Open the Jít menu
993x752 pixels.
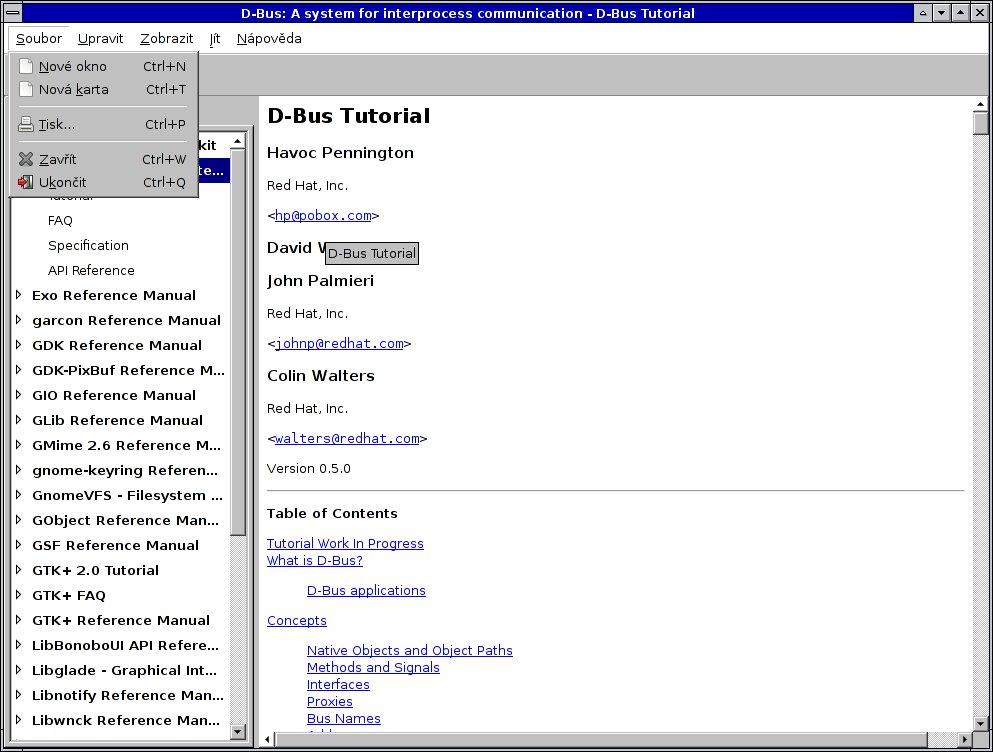coord(215,39)
